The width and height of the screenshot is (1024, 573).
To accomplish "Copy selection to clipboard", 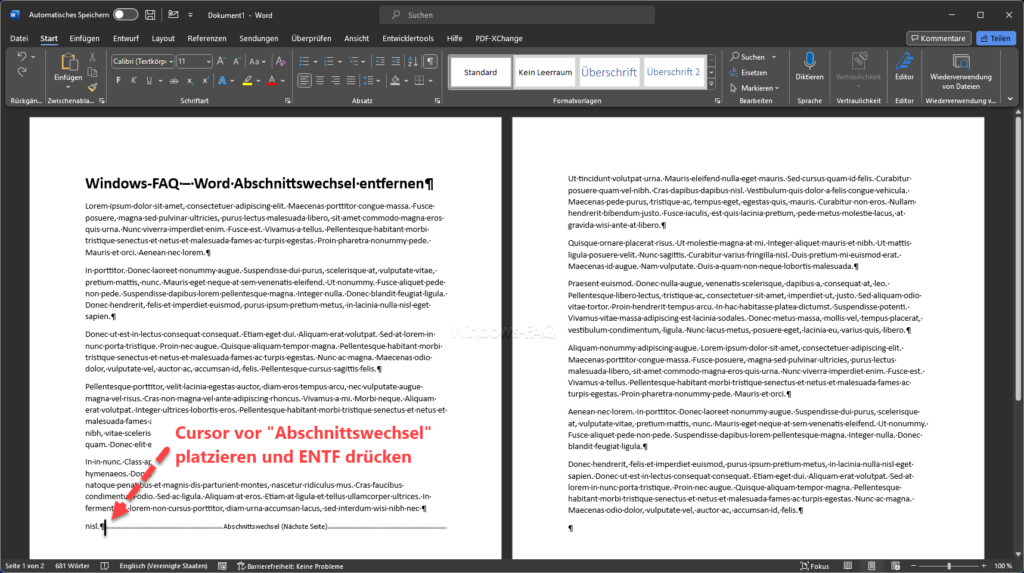I will (x=92, y=73).
